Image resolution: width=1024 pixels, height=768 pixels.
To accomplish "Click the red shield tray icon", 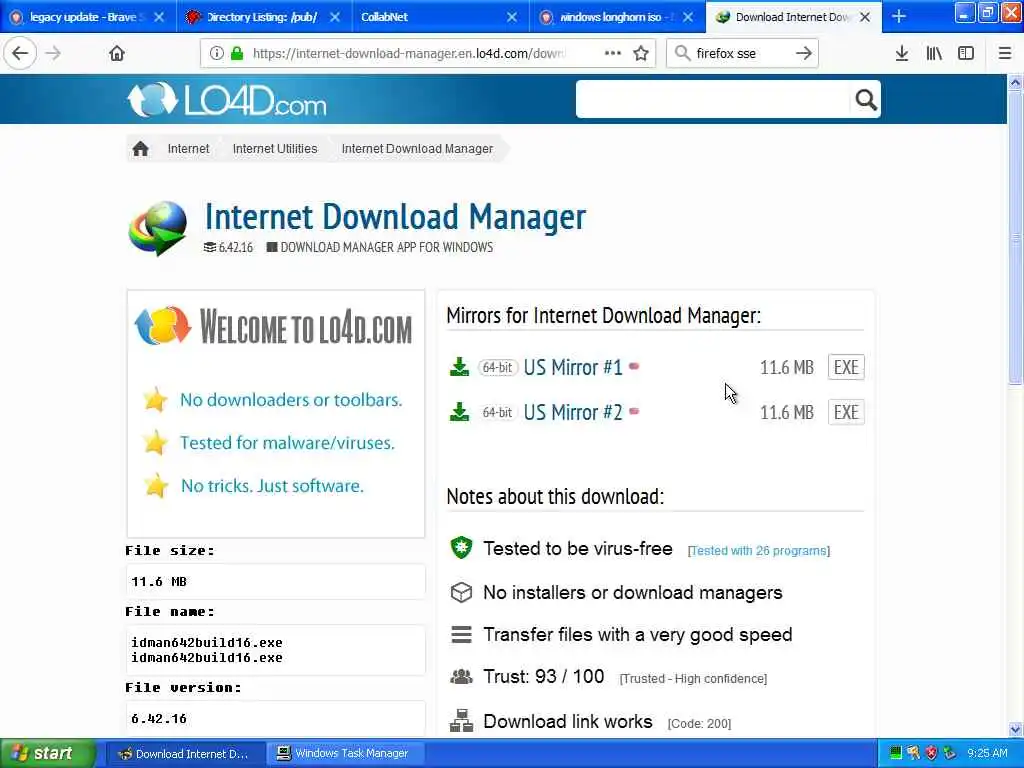I will click(931, 753).
